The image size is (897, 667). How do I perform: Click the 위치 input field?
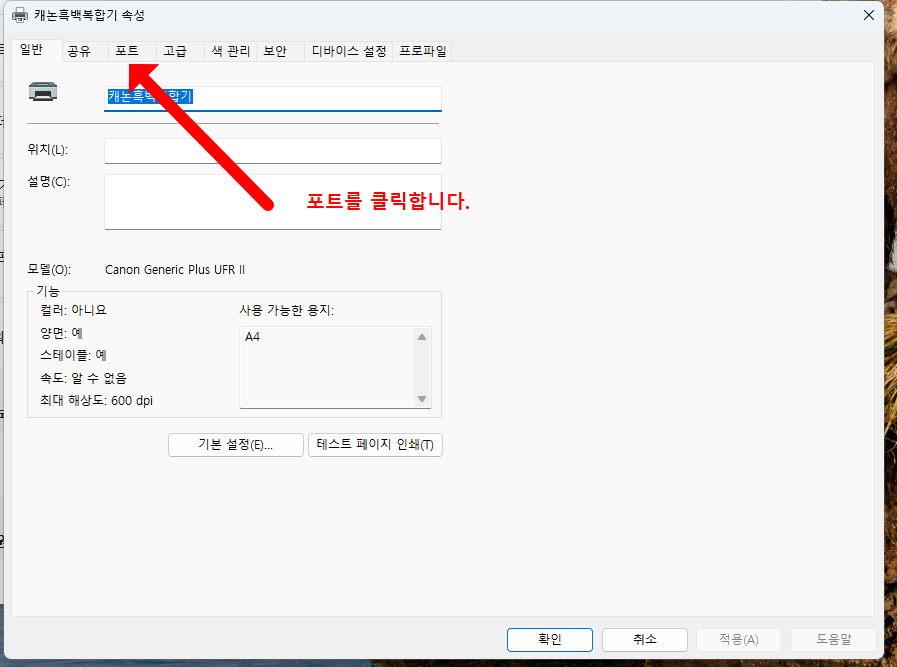point(270,150)
